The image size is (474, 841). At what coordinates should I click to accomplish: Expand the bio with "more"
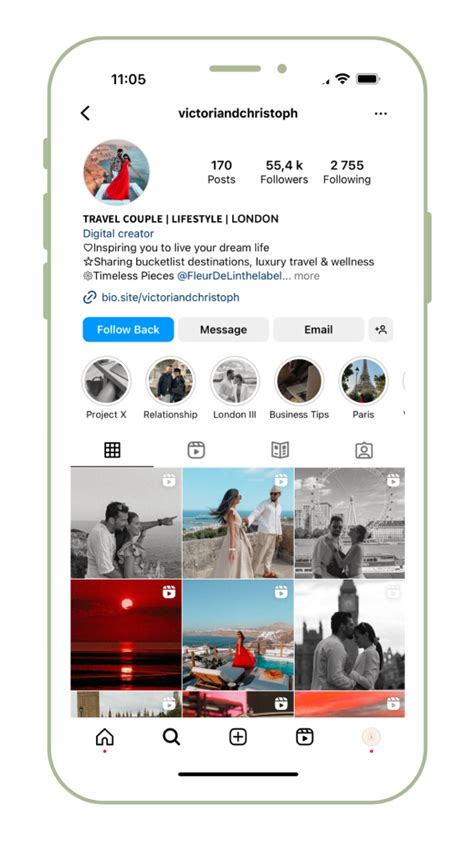pyautogui.click(x=307, y=276)
